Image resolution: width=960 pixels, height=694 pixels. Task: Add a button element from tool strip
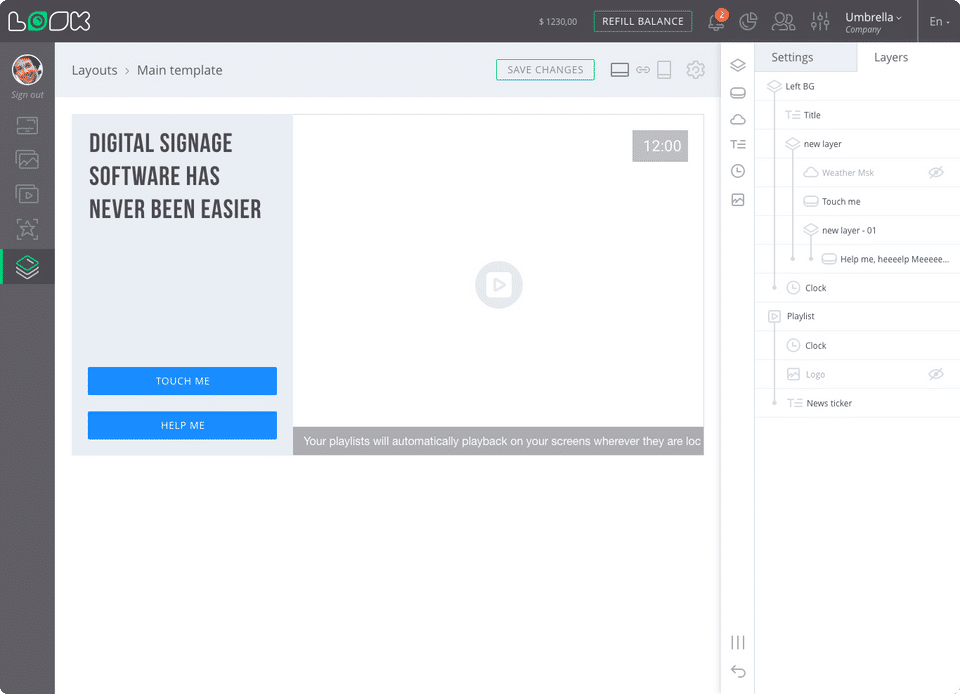(x=738, y=93)
